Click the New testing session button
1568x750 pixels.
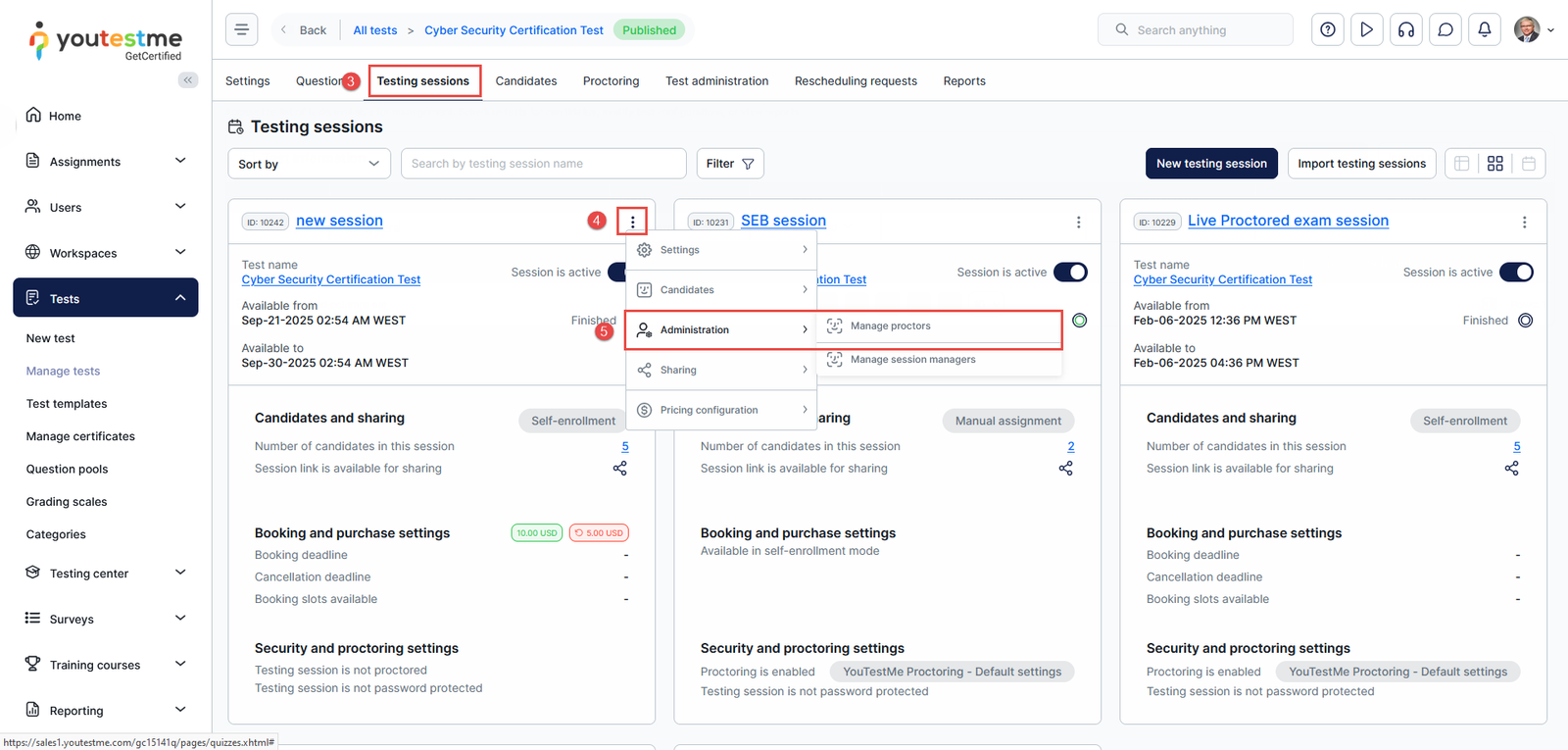[1211, 164]
